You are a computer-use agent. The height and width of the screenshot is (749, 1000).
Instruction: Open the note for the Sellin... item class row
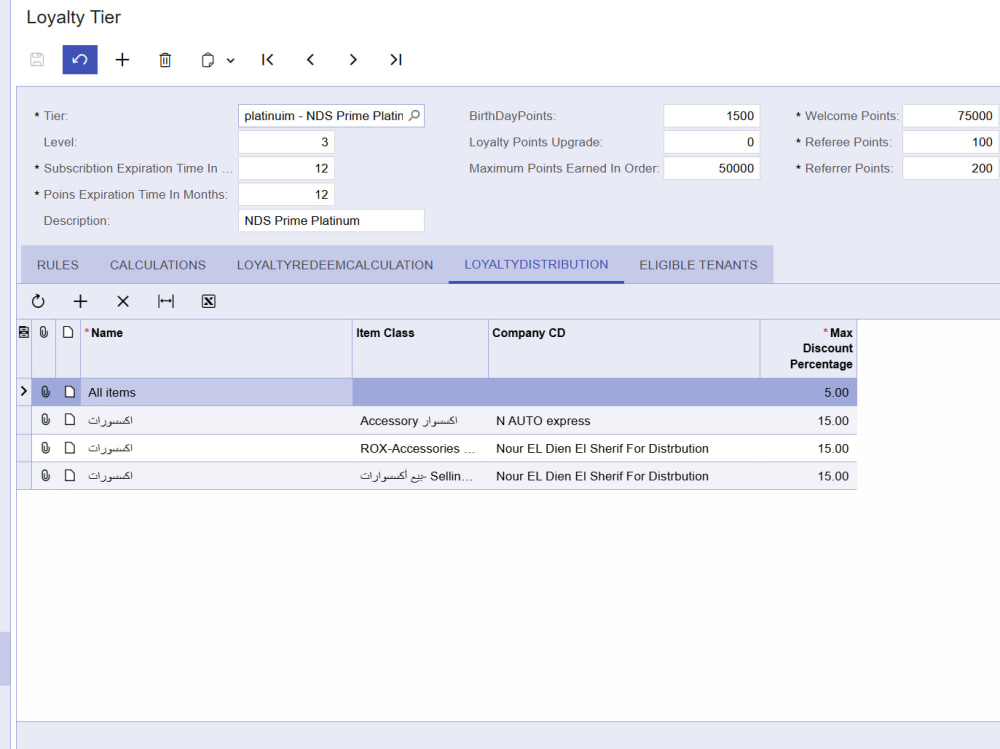click(70, 475)
